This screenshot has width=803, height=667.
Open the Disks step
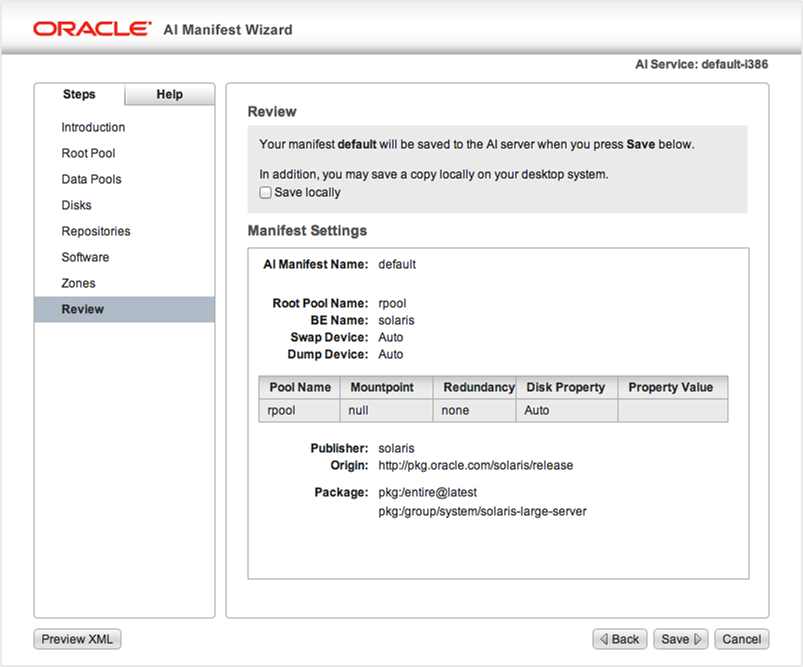[x=77, y=205]
